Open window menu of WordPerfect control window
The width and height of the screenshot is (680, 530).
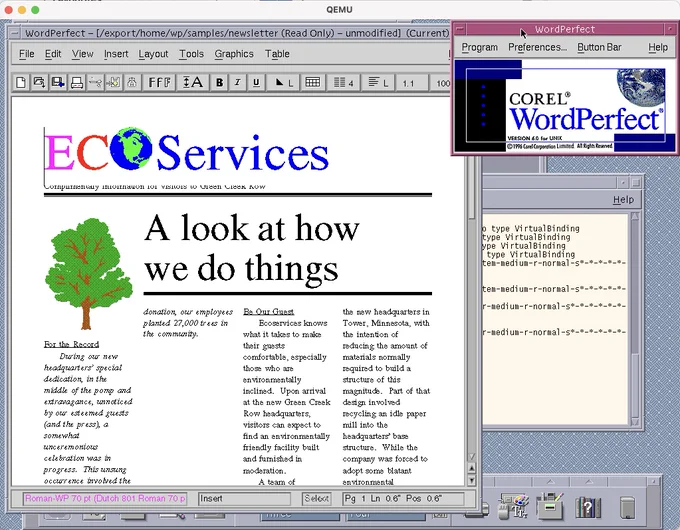click(460, 29)
